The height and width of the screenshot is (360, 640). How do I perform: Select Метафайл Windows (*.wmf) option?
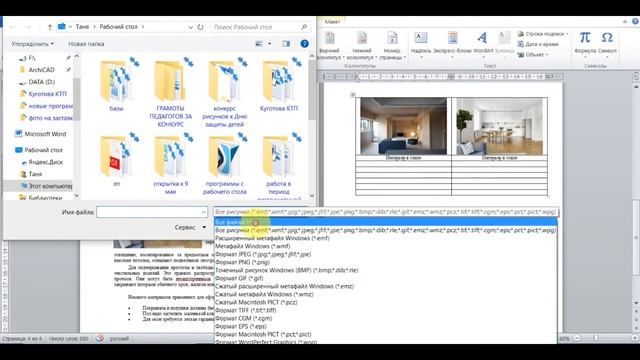click(x=385, y=246)
